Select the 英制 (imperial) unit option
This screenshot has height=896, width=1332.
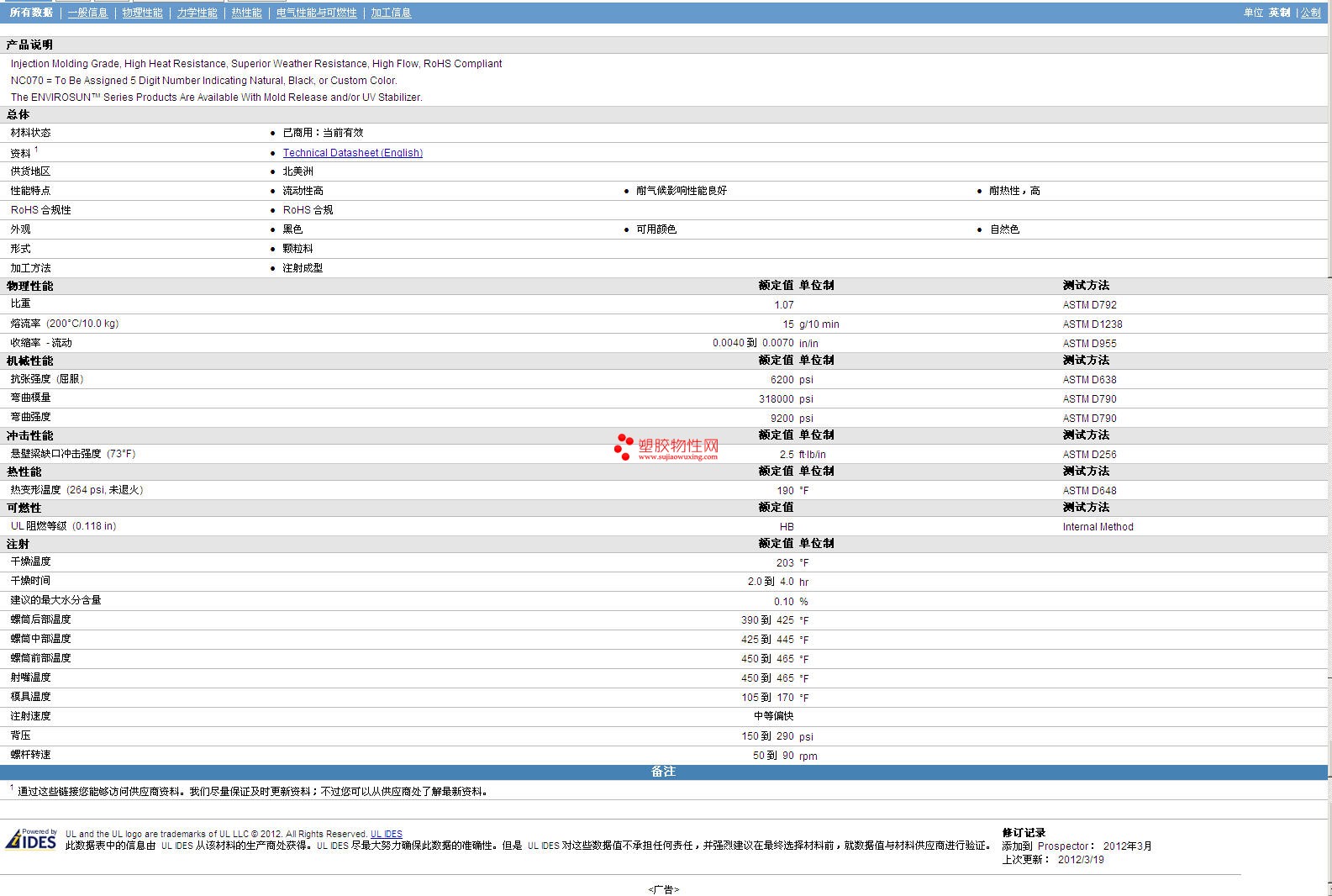pos(1279,13)
